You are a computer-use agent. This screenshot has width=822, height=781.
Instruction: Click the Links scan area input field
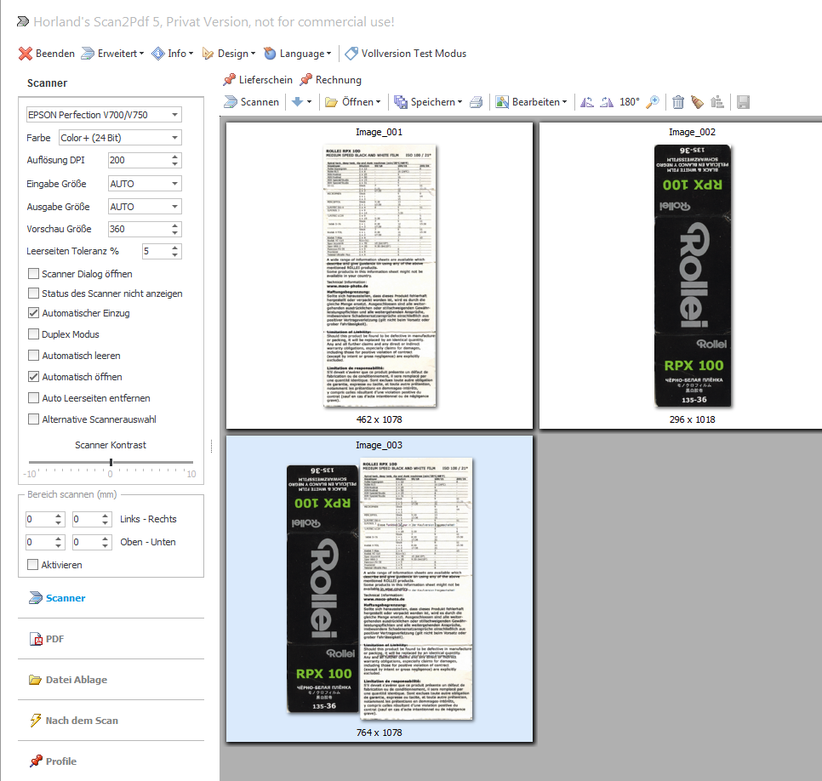[39, 519]
